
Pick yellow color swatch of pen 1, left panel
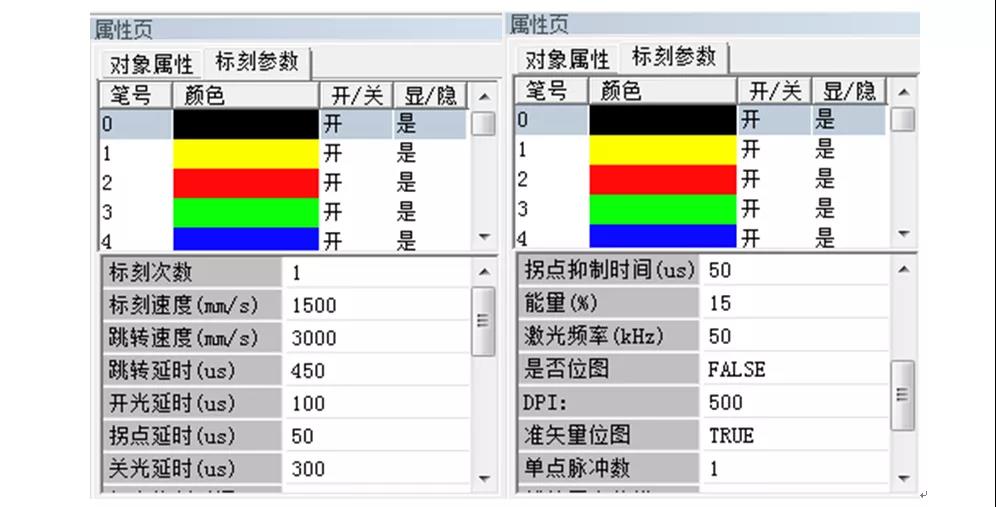point(246,154)
